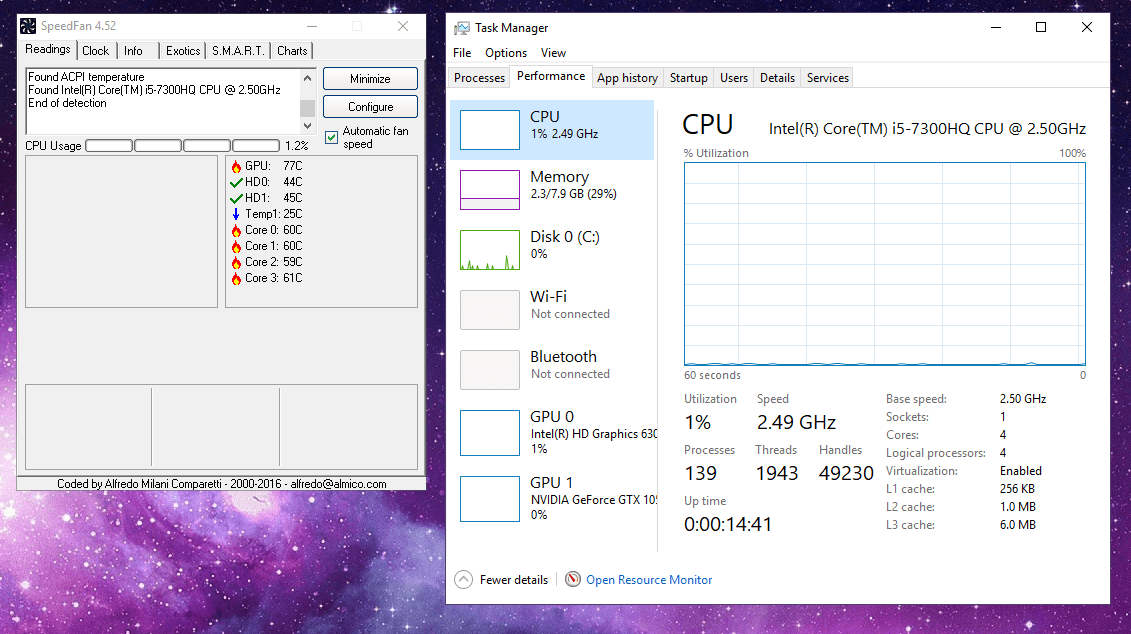Switch to the Charts tab in SpeedFan
This screenshot has width=1131, height=634.
click(291, 50)
